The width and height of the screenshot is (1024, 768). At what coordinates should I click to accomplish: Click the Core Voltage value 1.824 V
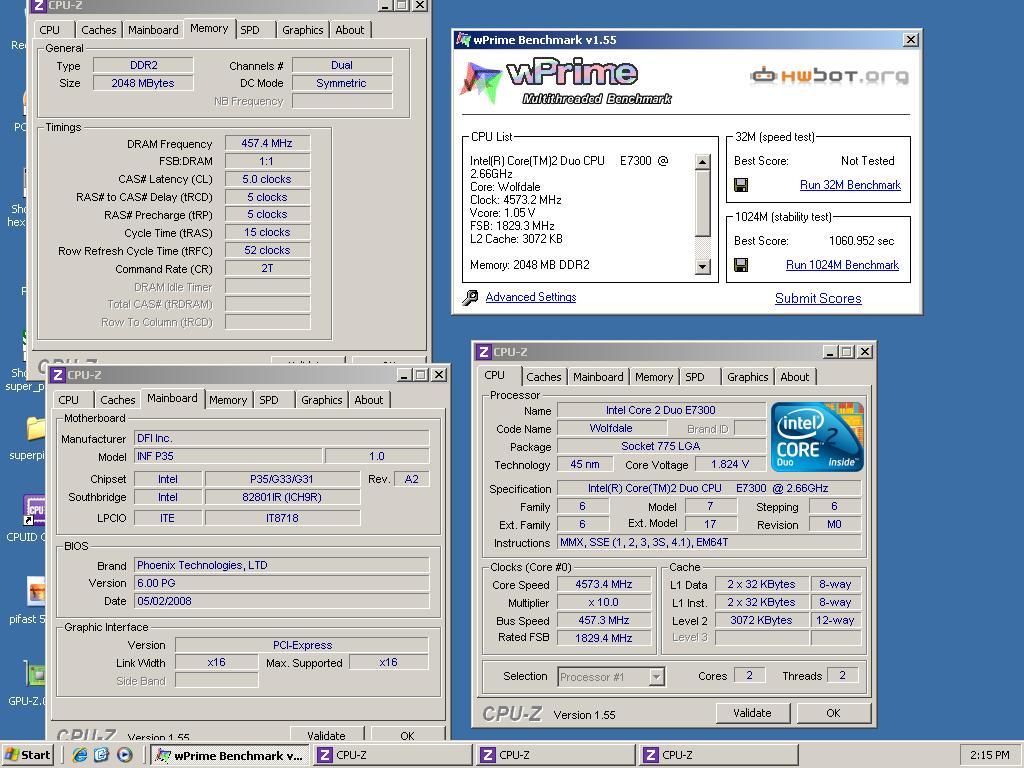pyautogui.click(x=729, y=464)
